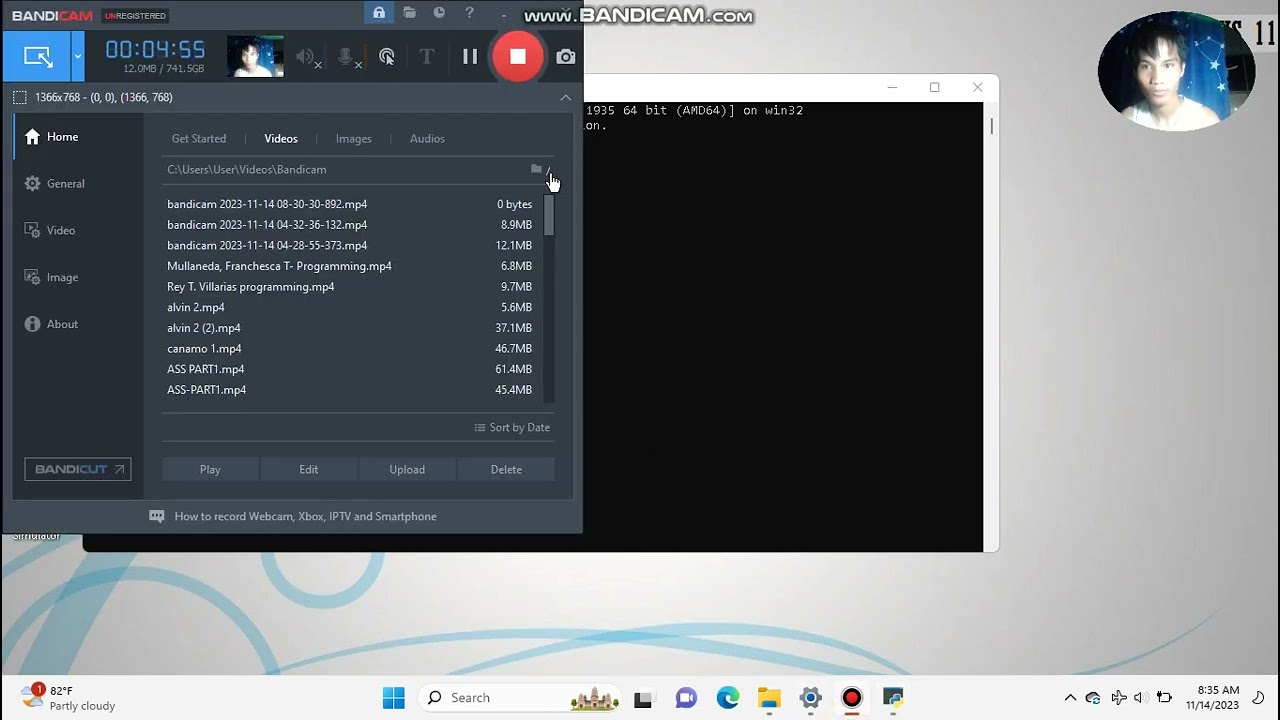Open Task View on the taskbar
Image resolution: width=1280 pixels, height=720 pixels.
tap(643, 698)
